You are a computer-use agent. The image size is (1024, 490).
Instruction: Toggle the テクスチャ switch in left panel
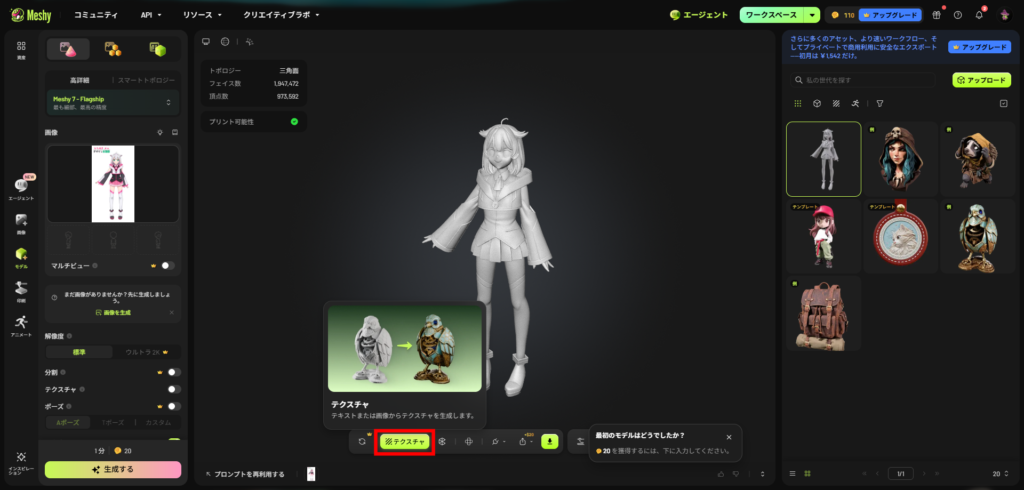(174, 389)
